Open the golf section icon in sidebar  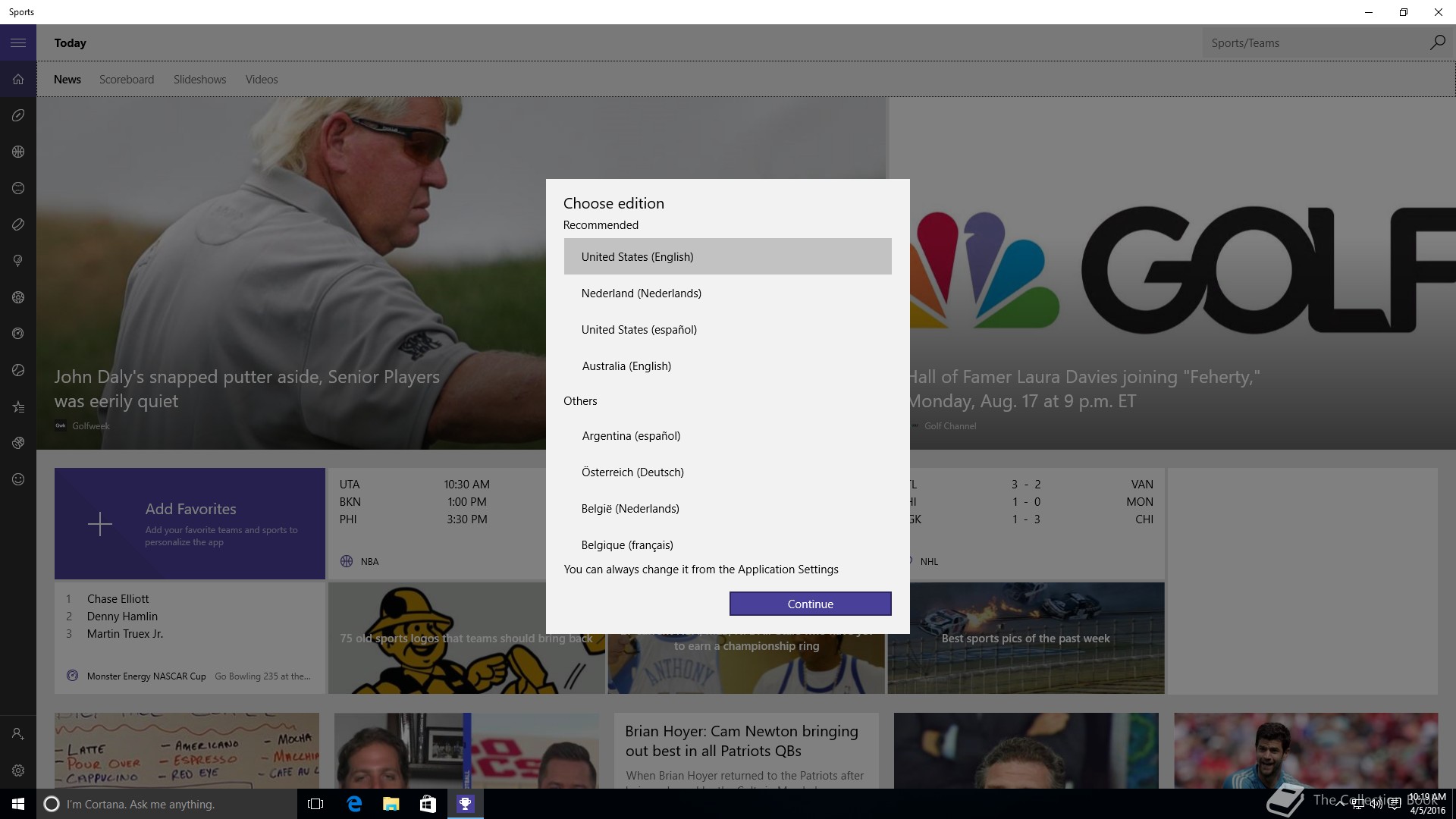click(x=18, y=261)
